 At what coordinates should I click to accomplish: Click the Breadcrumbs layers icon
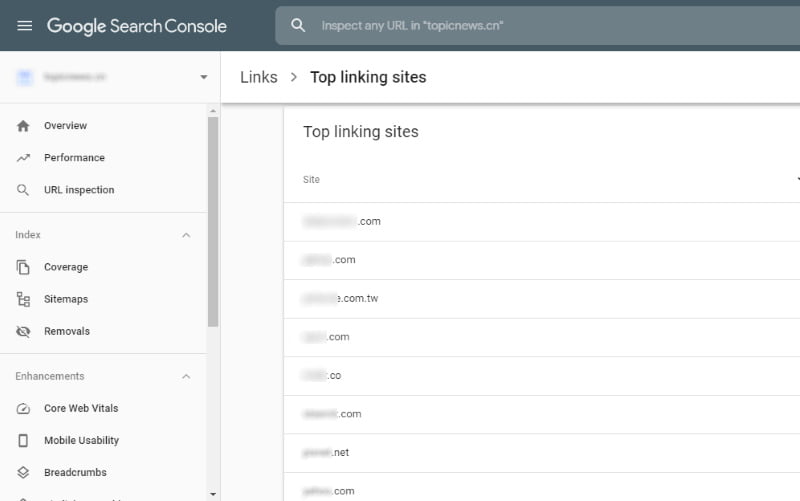23,472
